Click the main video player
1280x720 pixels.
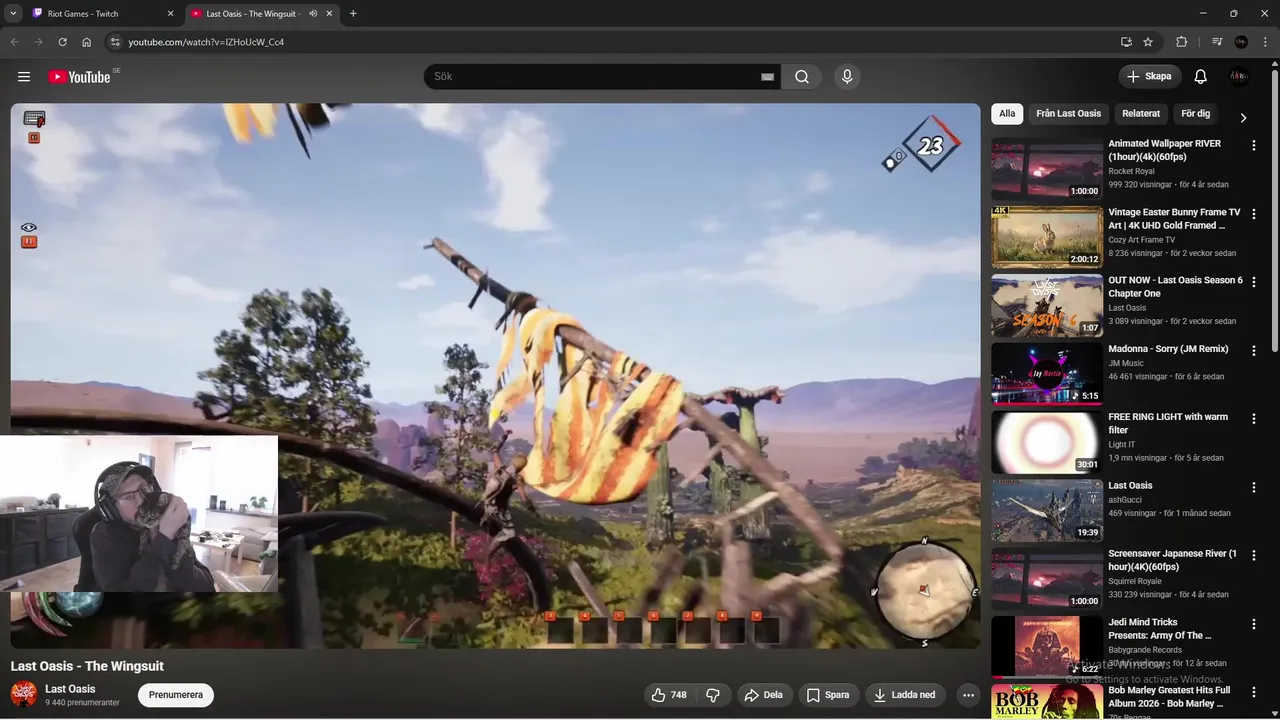pos(496,376)
